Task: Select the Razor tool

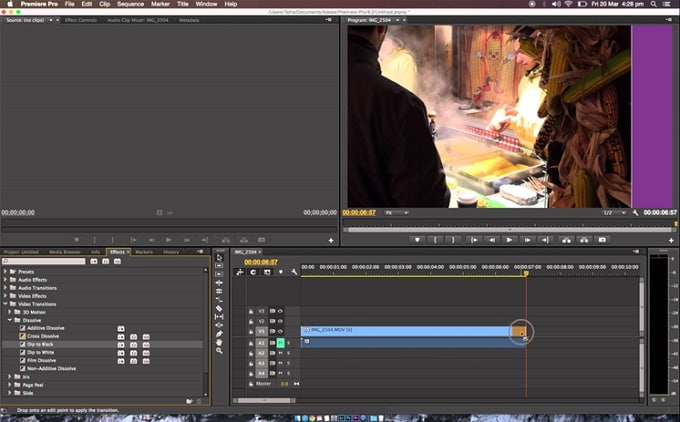Action: (x=219, y=308)
